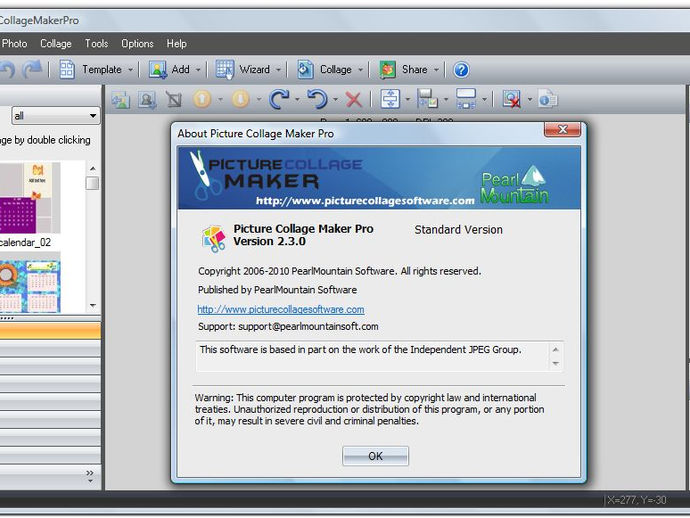This screenshot has height=518, width=690.
Task: Click the photo replace icon in edit toolbar
Action: pos(147,99)
